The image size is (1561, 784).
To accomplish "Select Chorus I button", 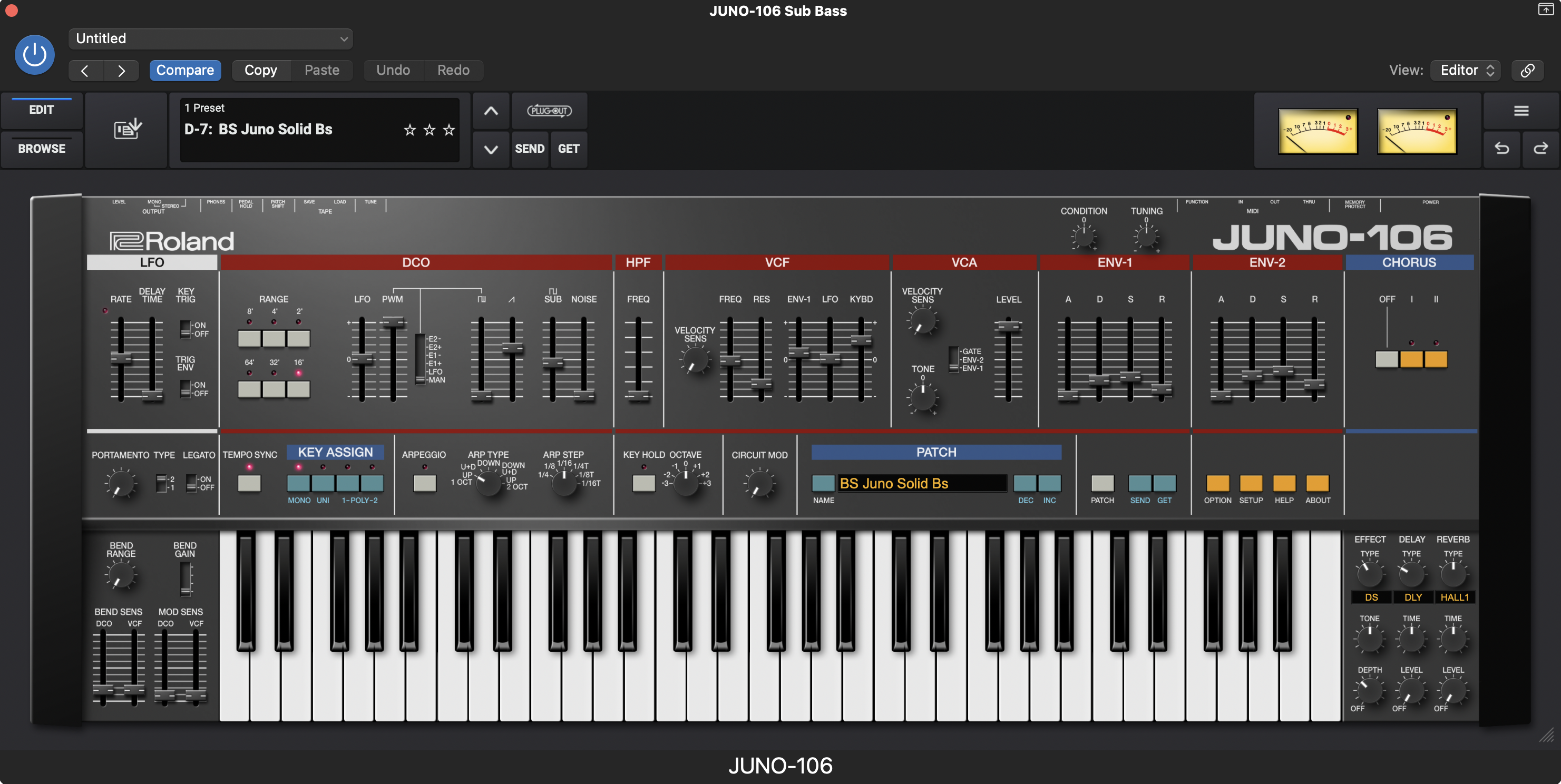I will click(1411, 359).
